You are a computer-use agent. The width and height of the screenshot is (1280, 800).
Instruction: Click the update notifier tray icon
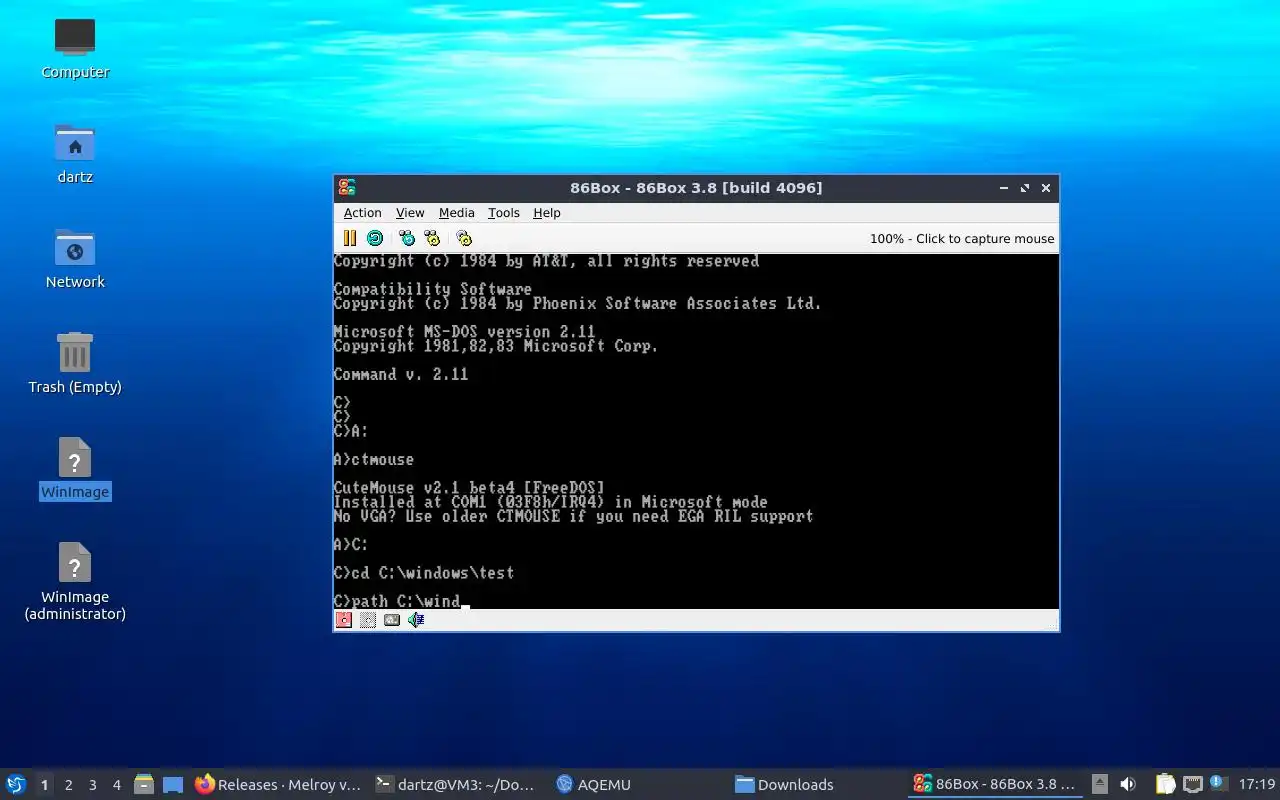1218,783
